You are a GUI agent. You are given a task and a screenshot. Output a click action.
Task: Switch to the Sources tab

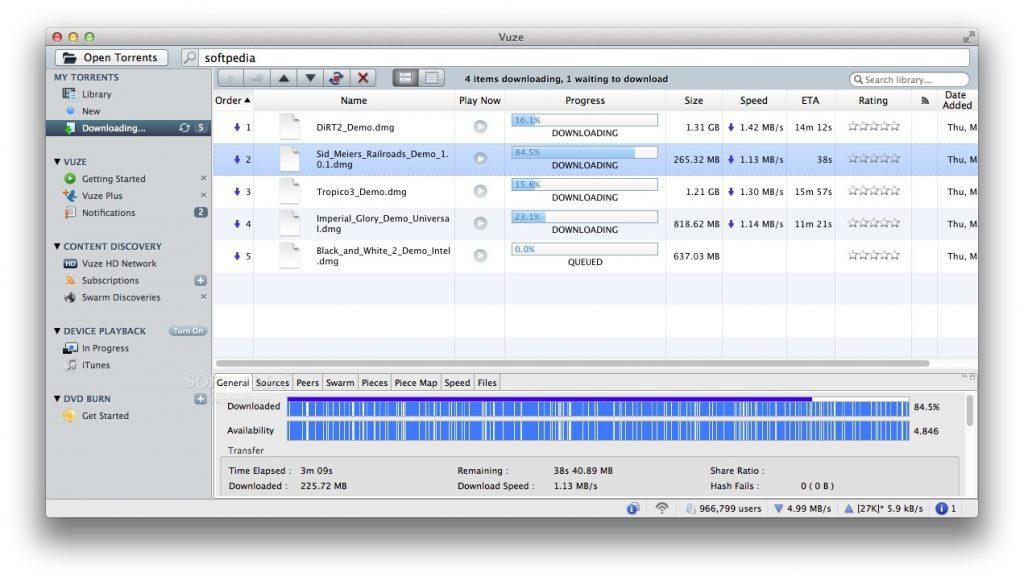click(x=272, y=383)
